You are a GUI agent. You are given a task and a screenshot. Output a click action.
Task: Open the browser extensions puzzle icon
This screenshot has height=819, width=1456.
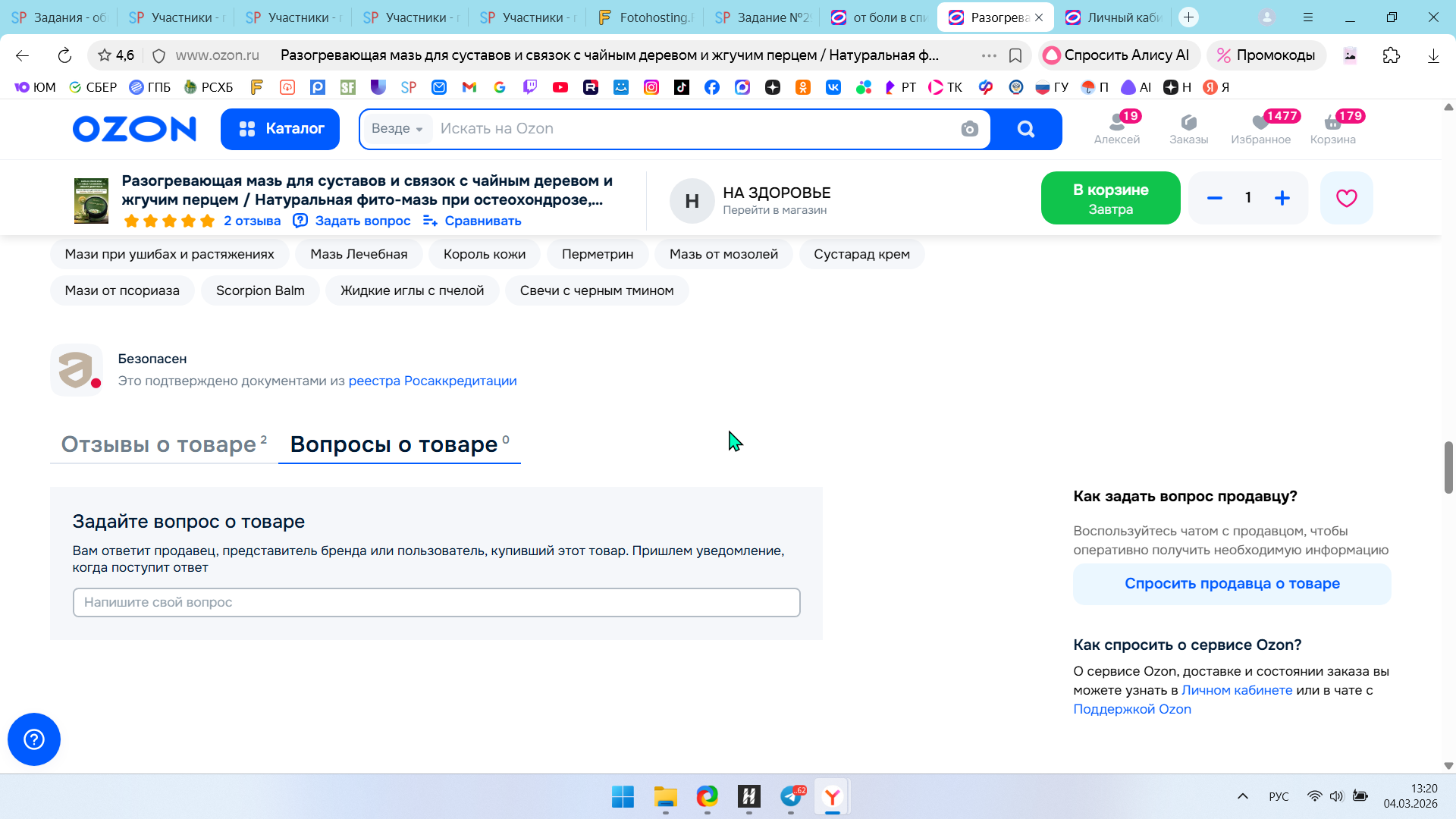pyautogui.click(x=1391, y=55)
